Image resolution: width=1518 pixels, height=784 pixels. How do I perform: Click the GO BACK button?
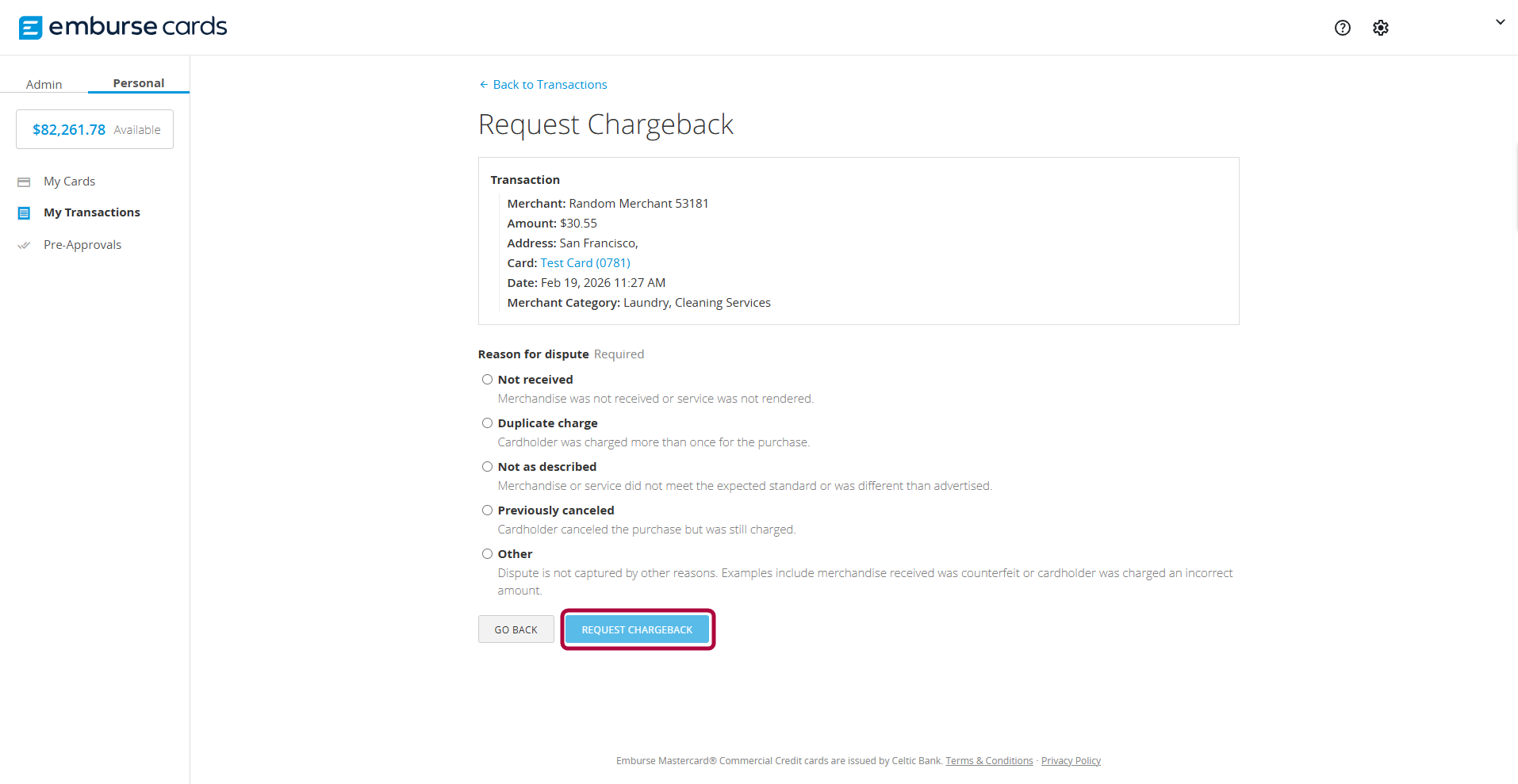pos(516,629)
